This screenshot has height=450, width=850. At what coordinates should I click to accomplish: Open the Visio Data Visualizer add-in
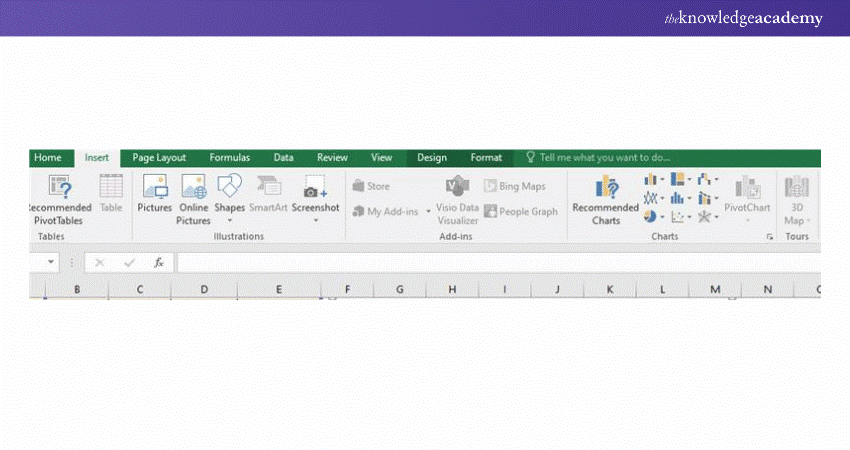coord(457,187)
